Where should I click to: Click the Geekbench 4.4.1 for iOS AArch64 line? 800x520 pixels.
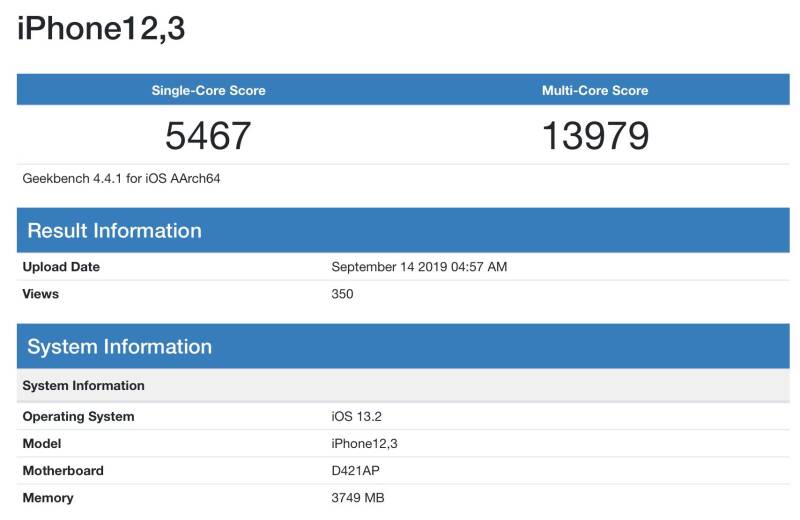pos(121,179)
